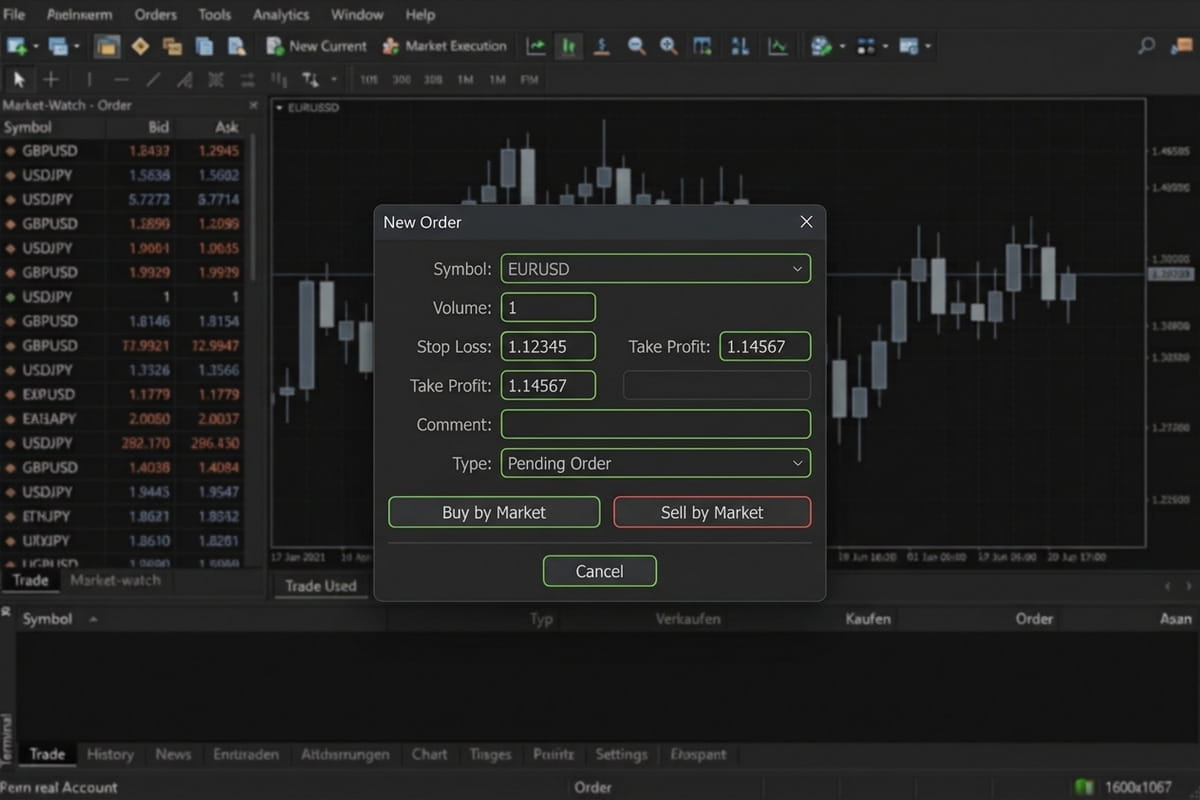Open the Tools menu
Screen dimensions: 1200x800
pos(214,14)
